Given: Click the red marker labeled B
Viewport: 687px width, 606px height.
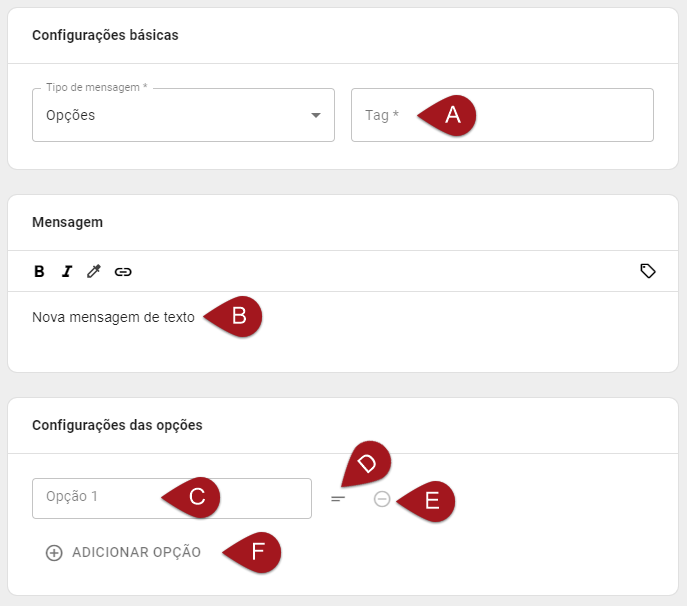Looking at the screenshot, I should pyautogui.click(x=236, y=317).
